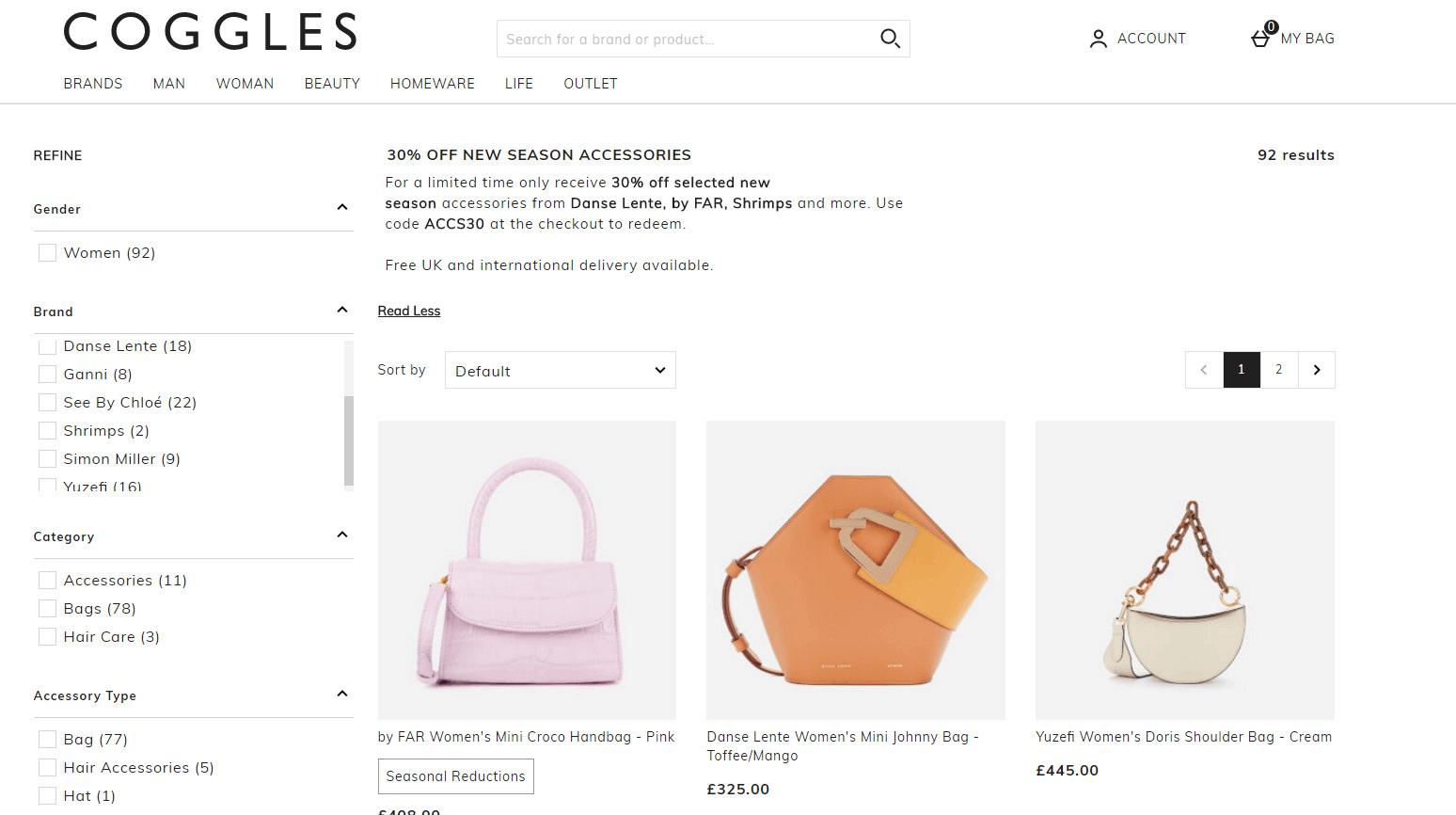
Task: Open the Life menu
Action: 519,84
